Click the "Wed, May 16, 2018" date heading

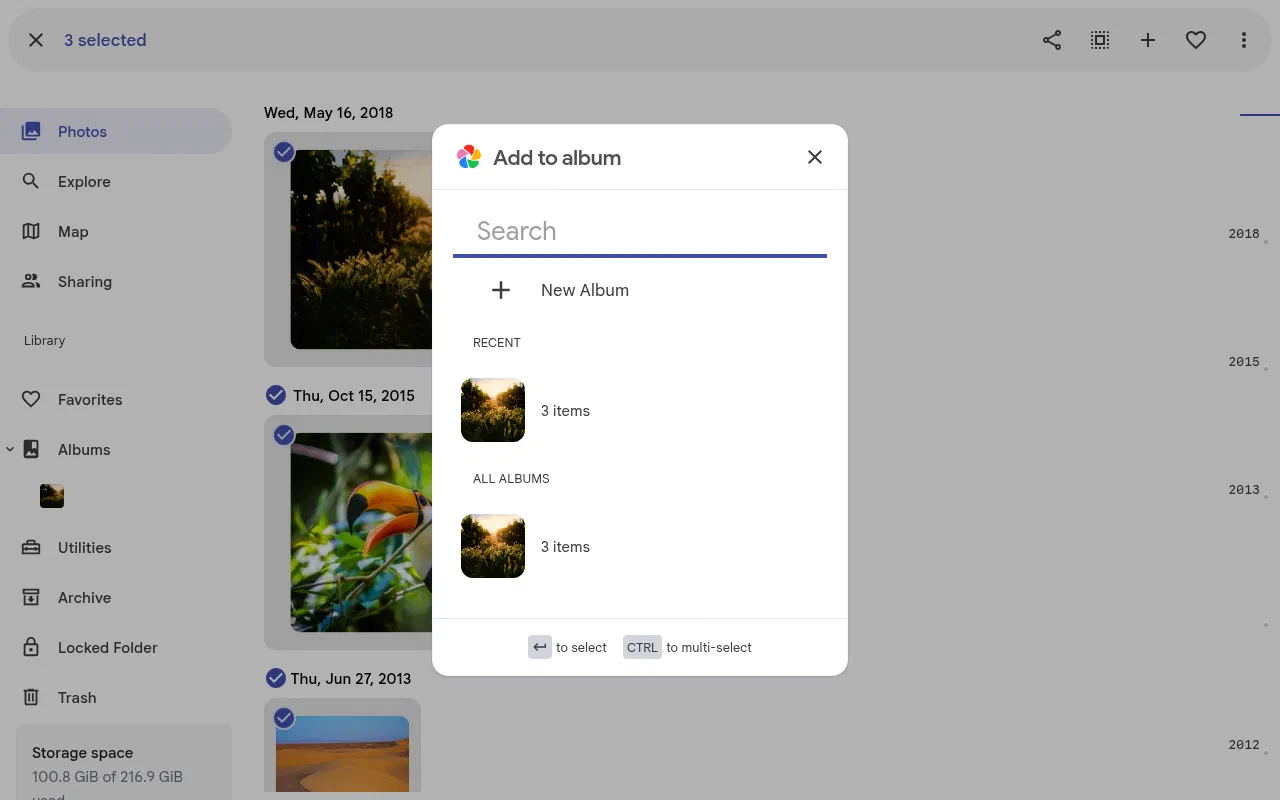tap(328, 113)
